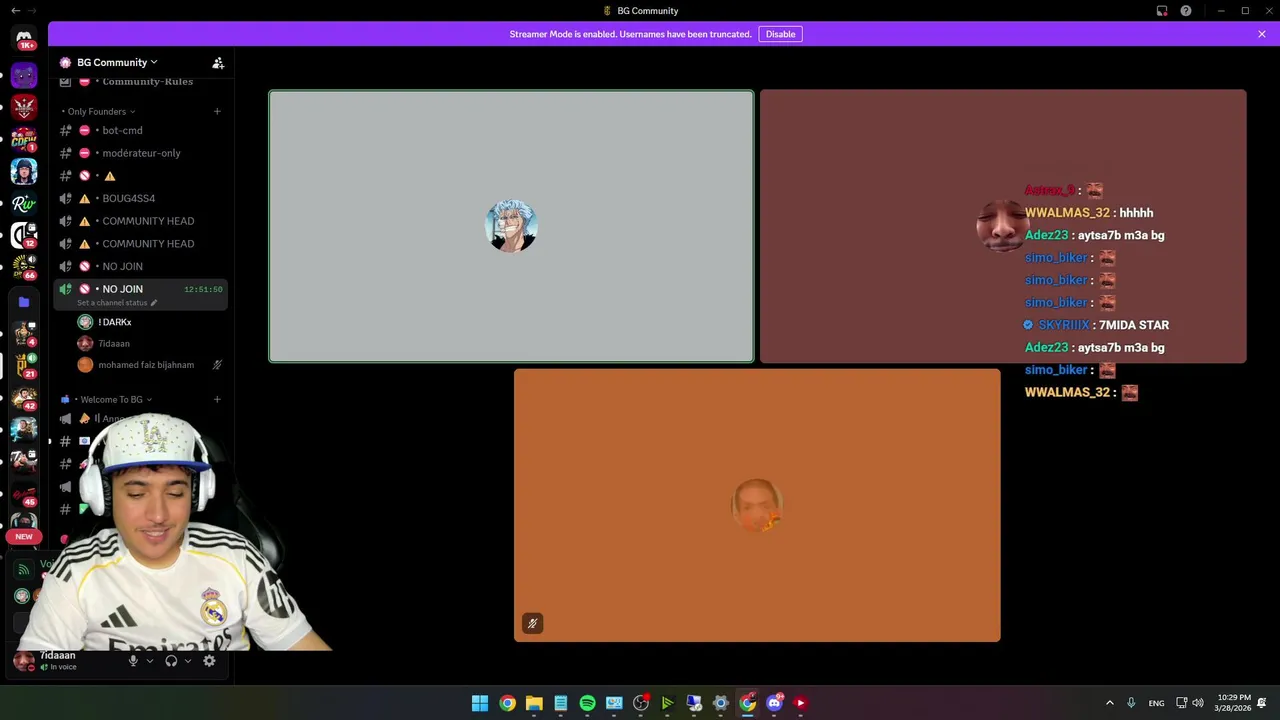Click the NEW unread indicator pill
This screenshot has height=720, width=1280.
pyautogui.click(x=24, y=537)
